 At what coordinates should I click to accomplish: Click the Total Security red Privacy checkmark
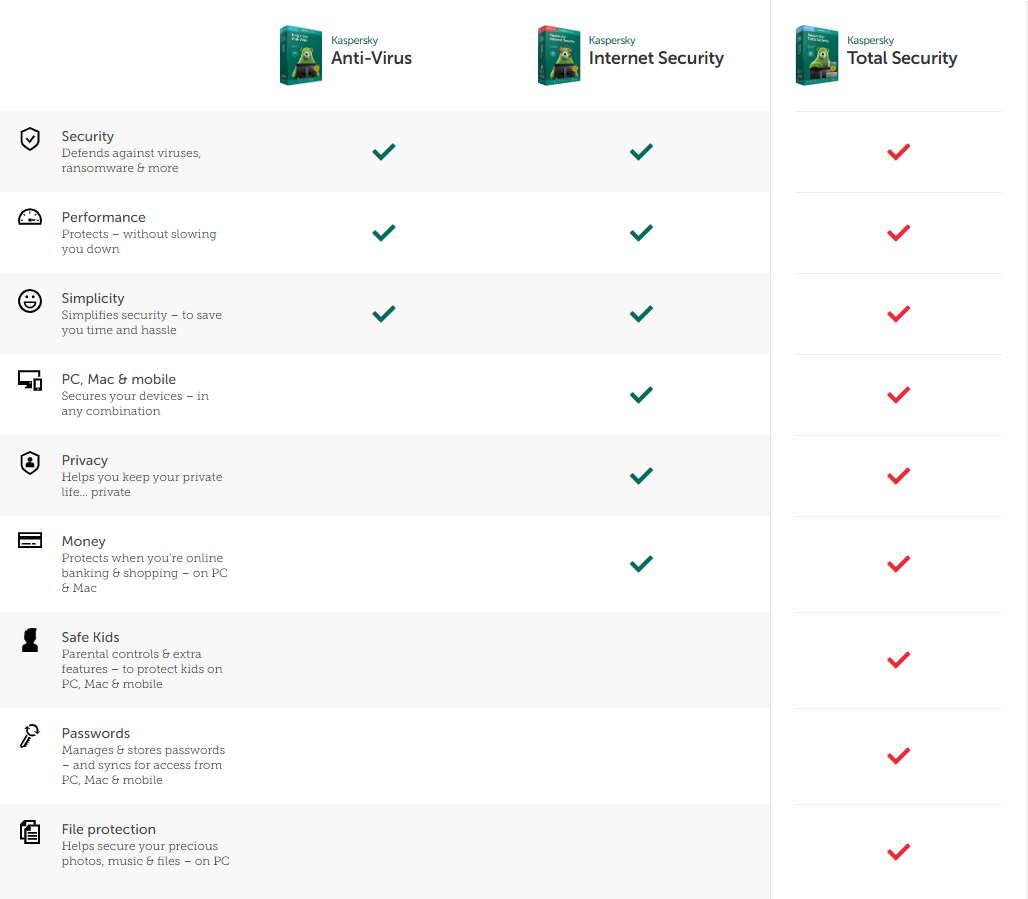coord(898,475)
